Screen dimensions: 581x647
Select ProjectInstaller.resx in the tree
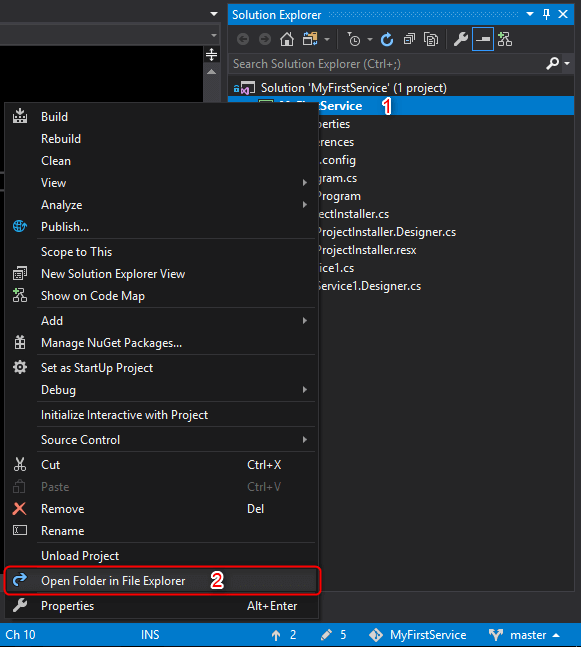tap(367, 250)
